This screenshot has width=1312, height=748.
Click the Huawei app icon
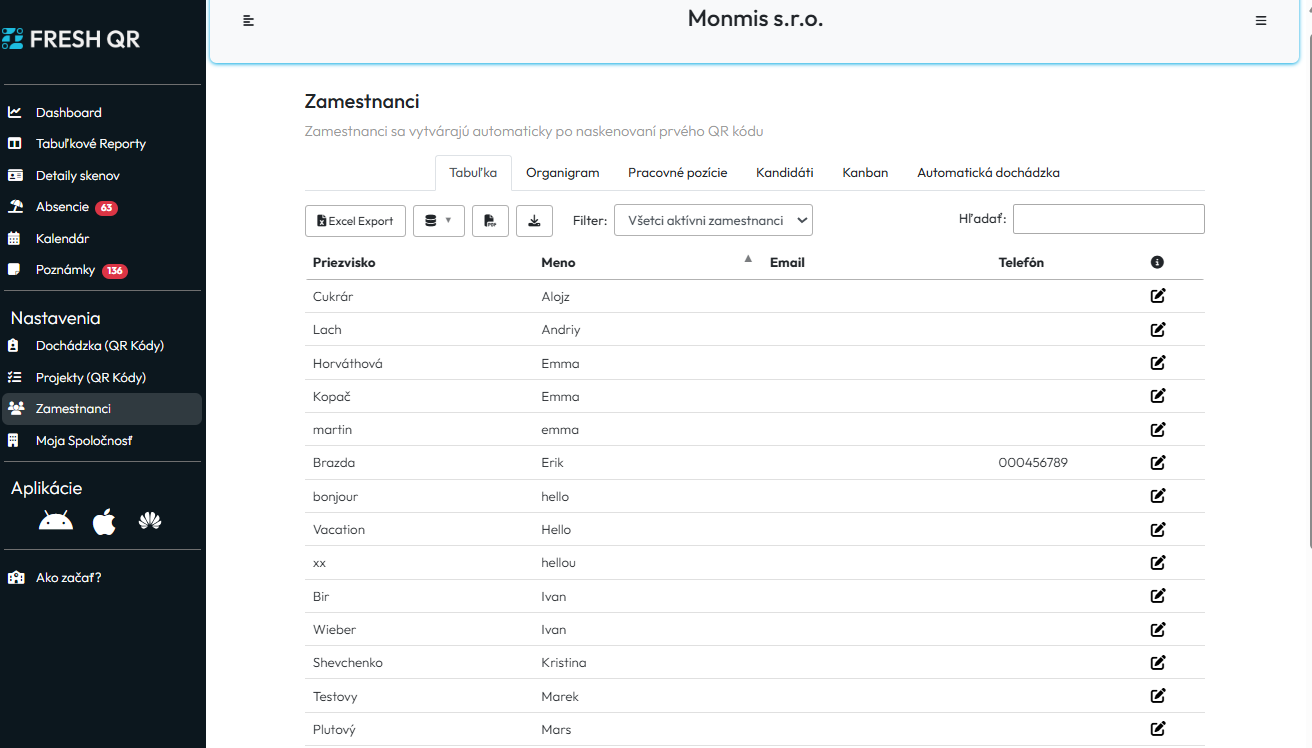pyautogui.click(x=150, y=521)
